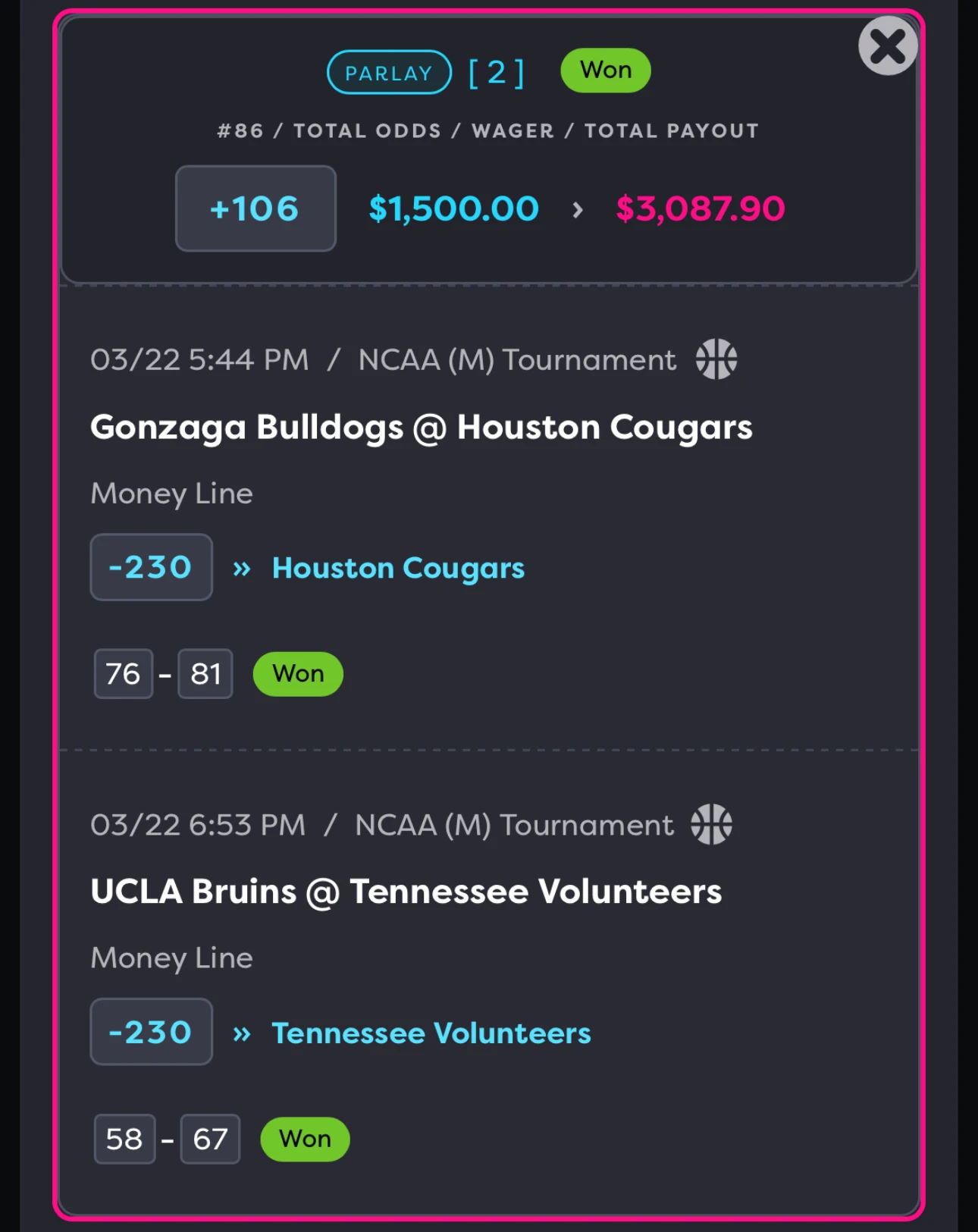Select the +106 total odds box
This screenshot has height=1232, width=978.
255,208
